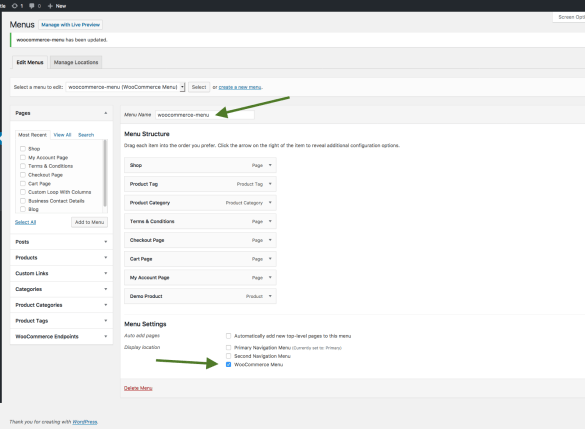Click the New plus icon in admin bar
The height and width of the screenshot is (429, 585).
[50, 6]
